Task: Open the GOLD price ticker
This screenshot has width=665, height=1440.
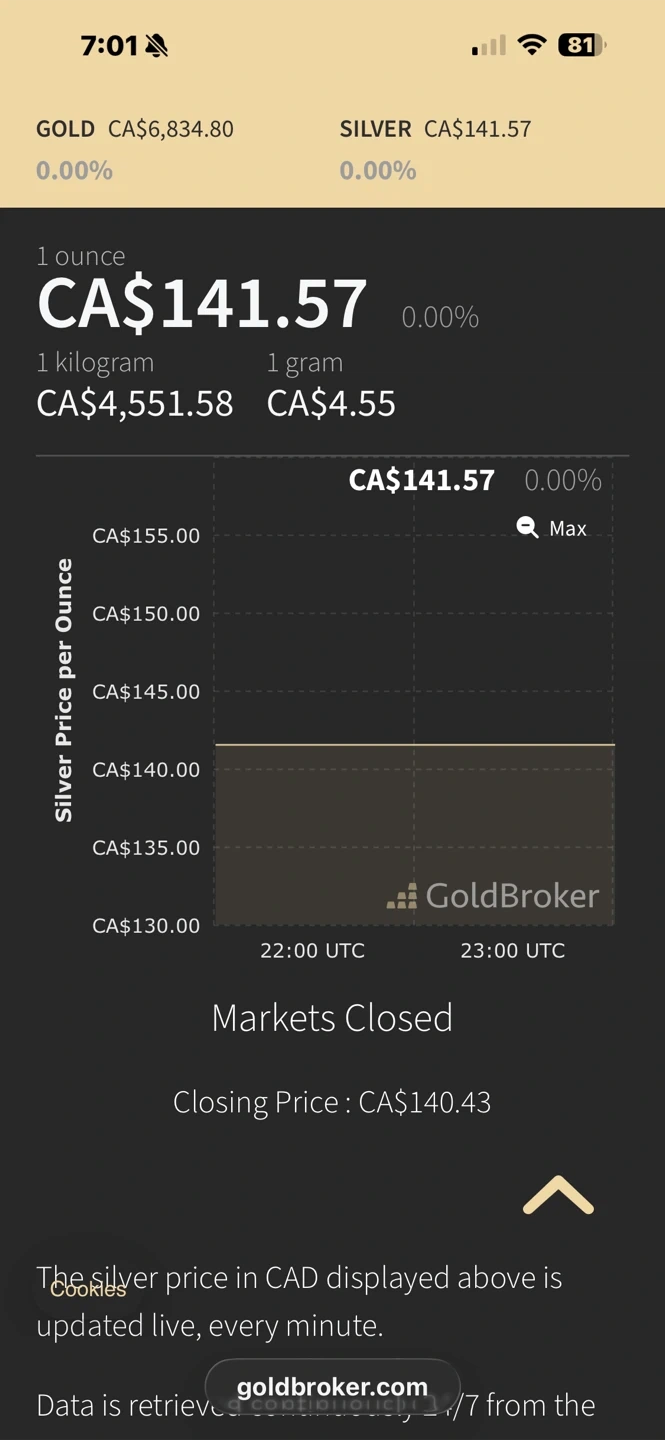Action: [x=135, y=129]
